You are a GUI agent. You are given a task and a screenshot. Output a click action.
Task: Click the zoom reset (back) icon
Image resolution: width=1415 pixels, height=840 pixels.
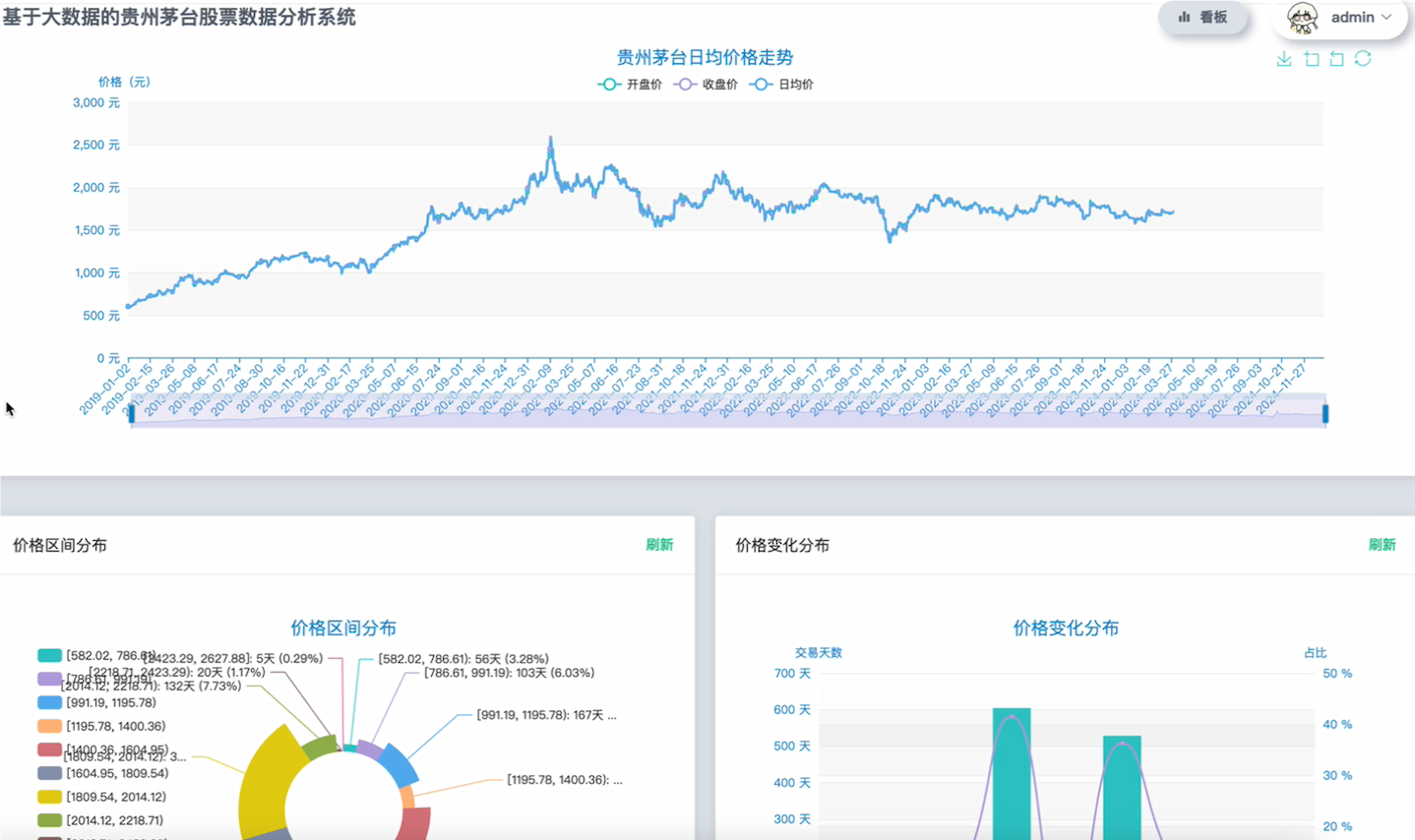(1337, 59)
